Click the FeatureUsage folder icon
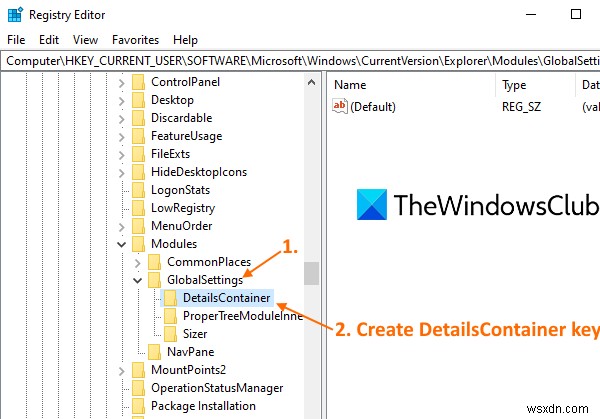 click(x=139, y=136)
